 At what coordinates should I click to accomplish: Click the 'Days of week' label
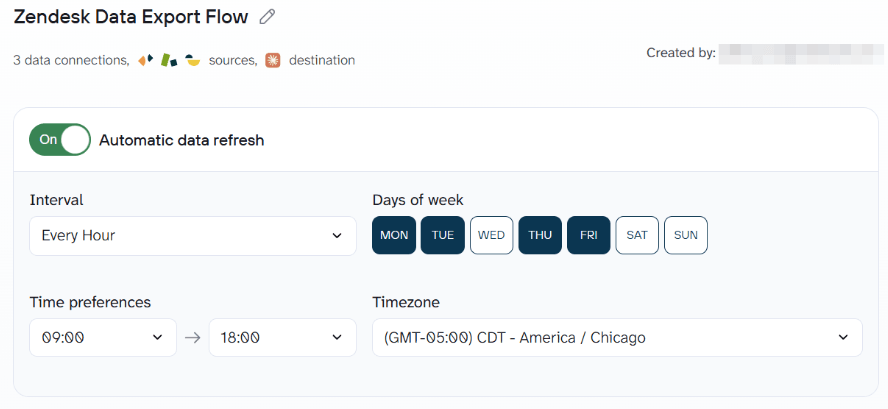coord(418,200)
